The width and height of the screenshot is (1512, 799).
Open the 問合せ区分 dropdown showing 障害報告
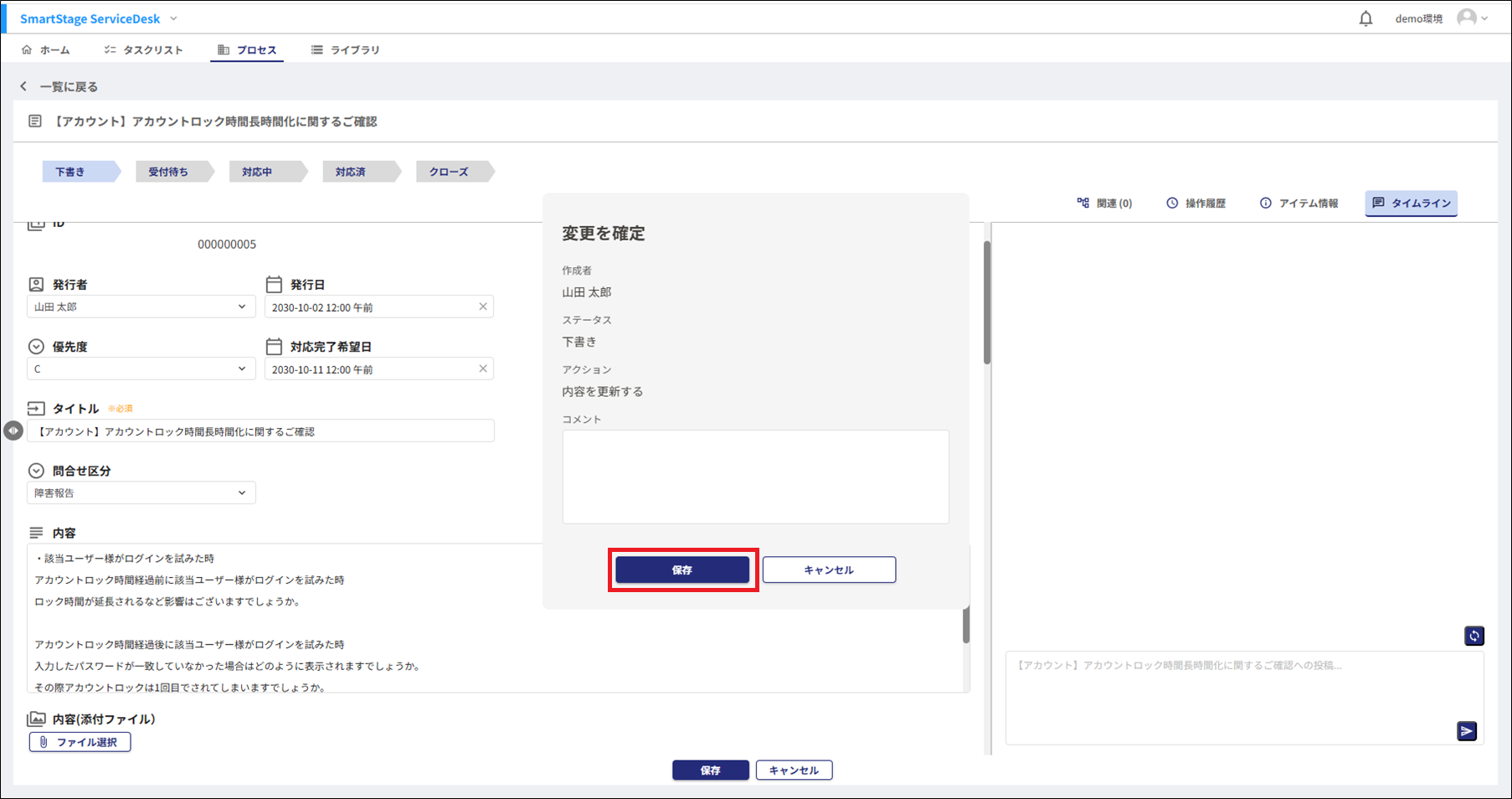pos(243,492)
